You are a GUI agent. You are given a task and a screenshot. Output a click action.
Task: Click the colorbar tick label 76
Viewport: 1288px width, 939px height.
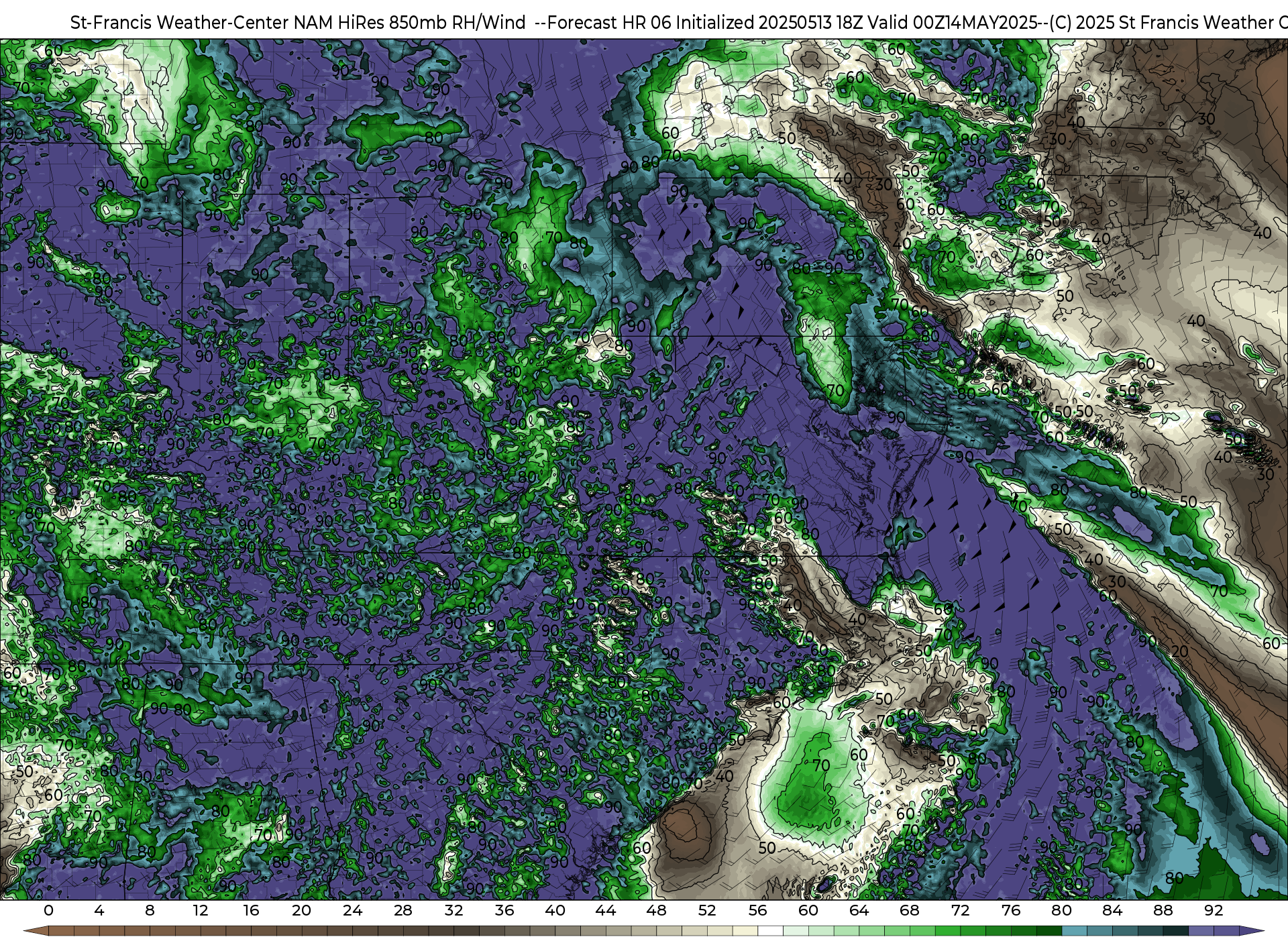coord(1011,911)
